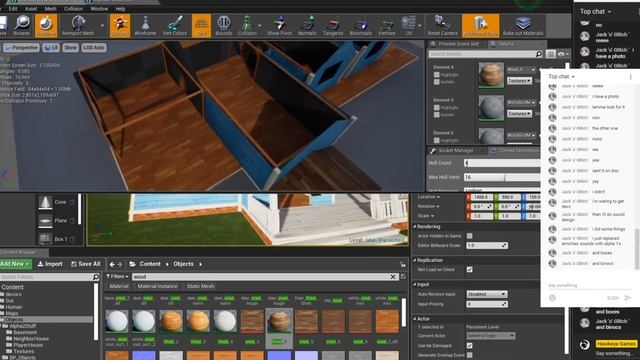The image size is (640, 360).
Task: Toggle Generate Overlap Events checkbox
Action: pos(469,355)
